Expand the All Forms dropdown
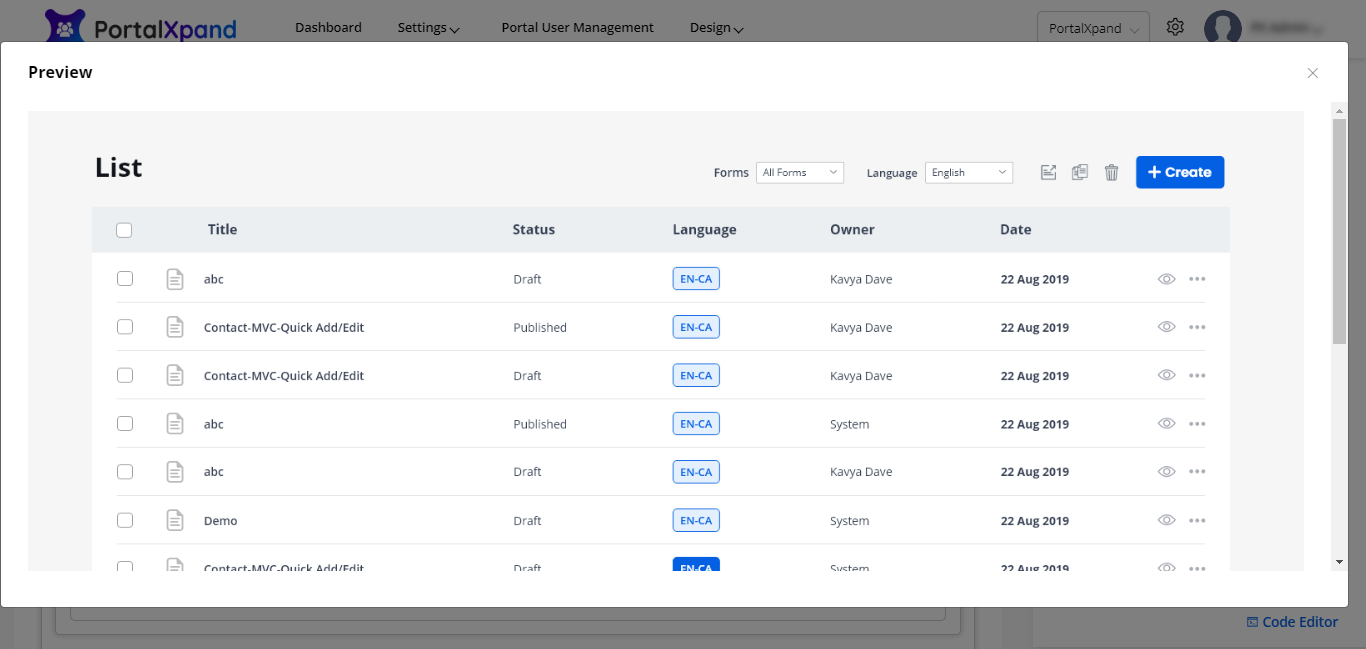Screen dimensions: 1366x649 coord(800,173)
